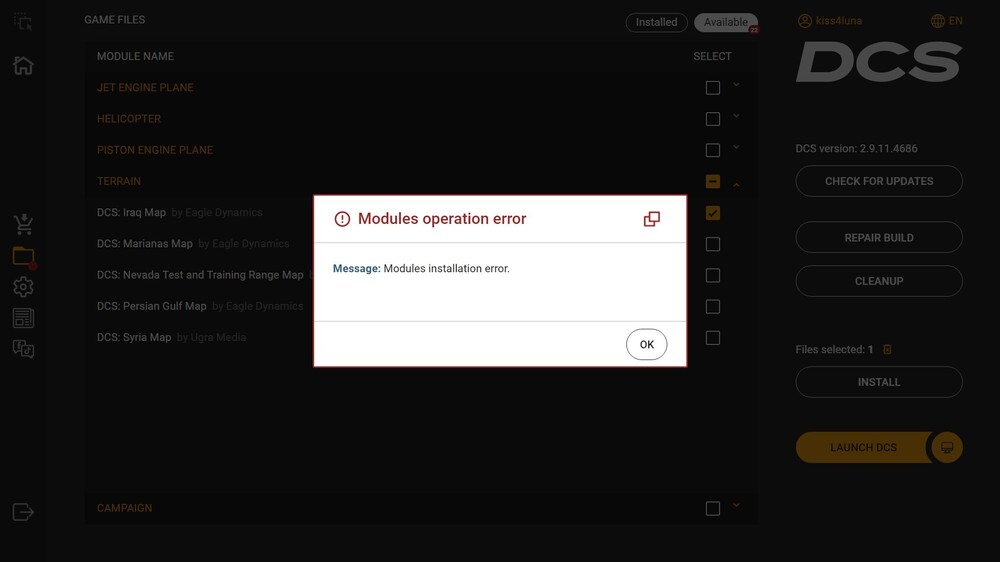The height and width of the screenshot is (562, 1000).
Task: Open the forum chat sidebar icon
Action: coord(24,349)
